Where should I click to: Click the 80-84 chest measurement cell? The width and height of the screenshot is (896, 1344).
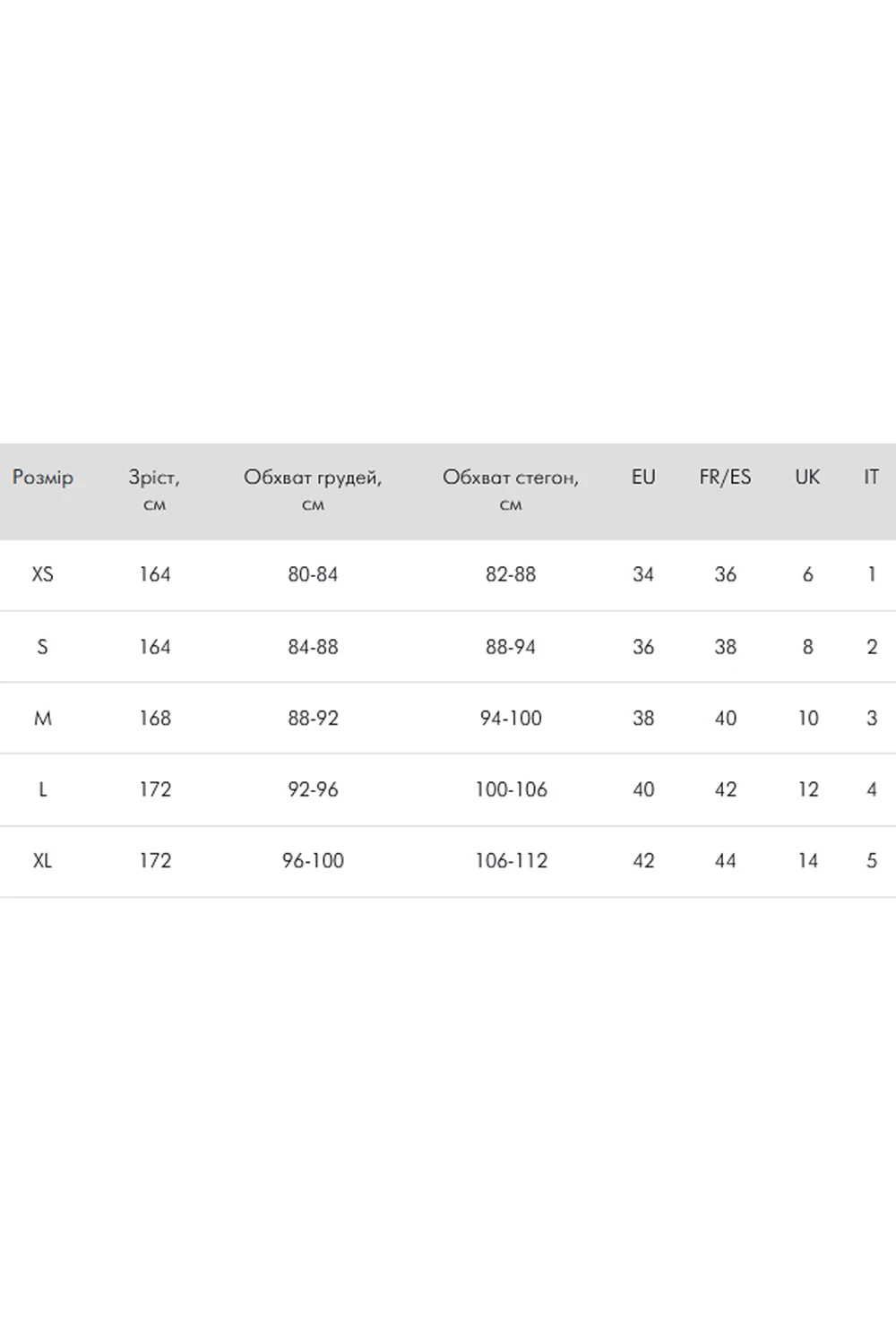coord(313,574)
